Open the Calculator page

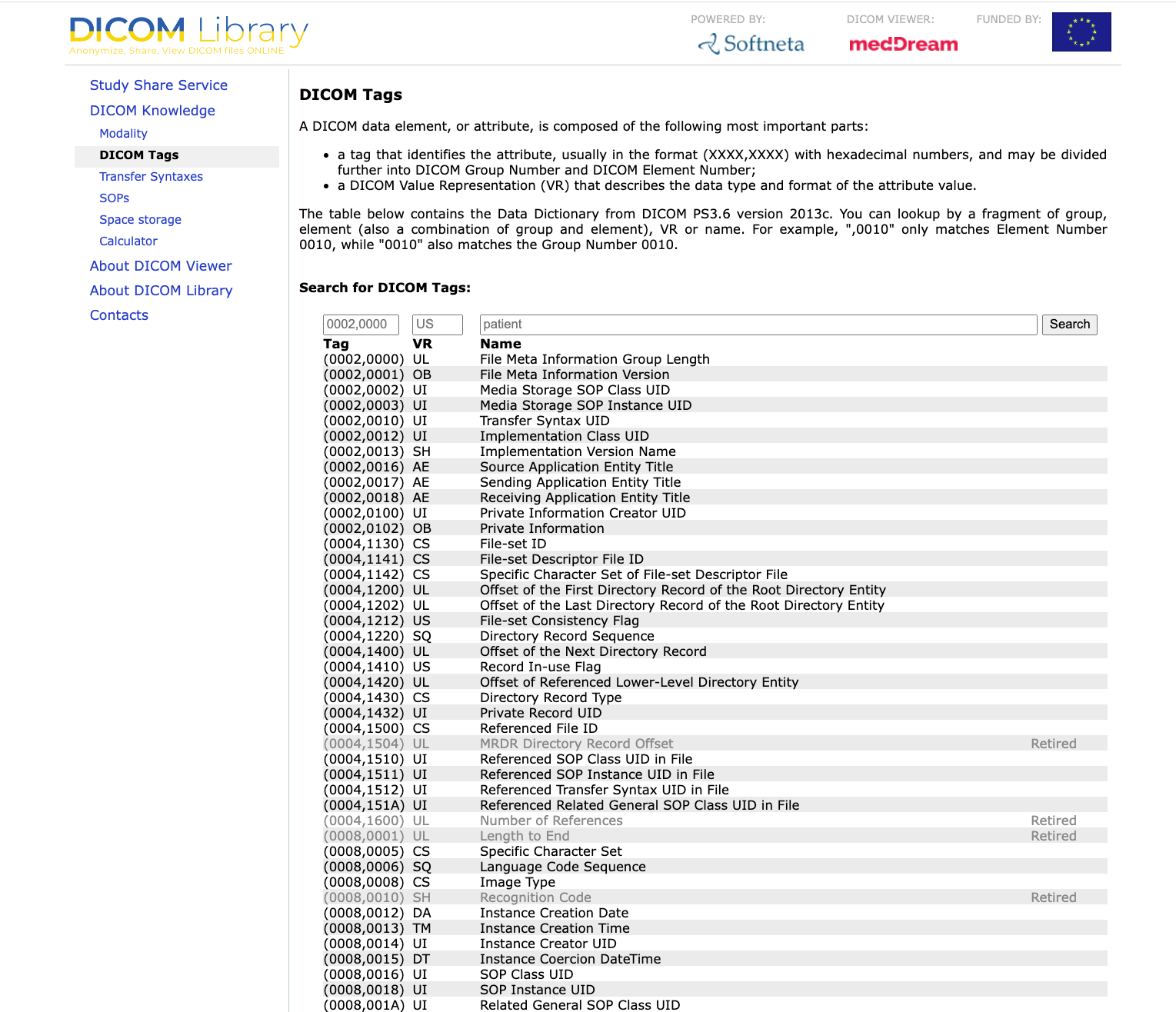(128, 241)
